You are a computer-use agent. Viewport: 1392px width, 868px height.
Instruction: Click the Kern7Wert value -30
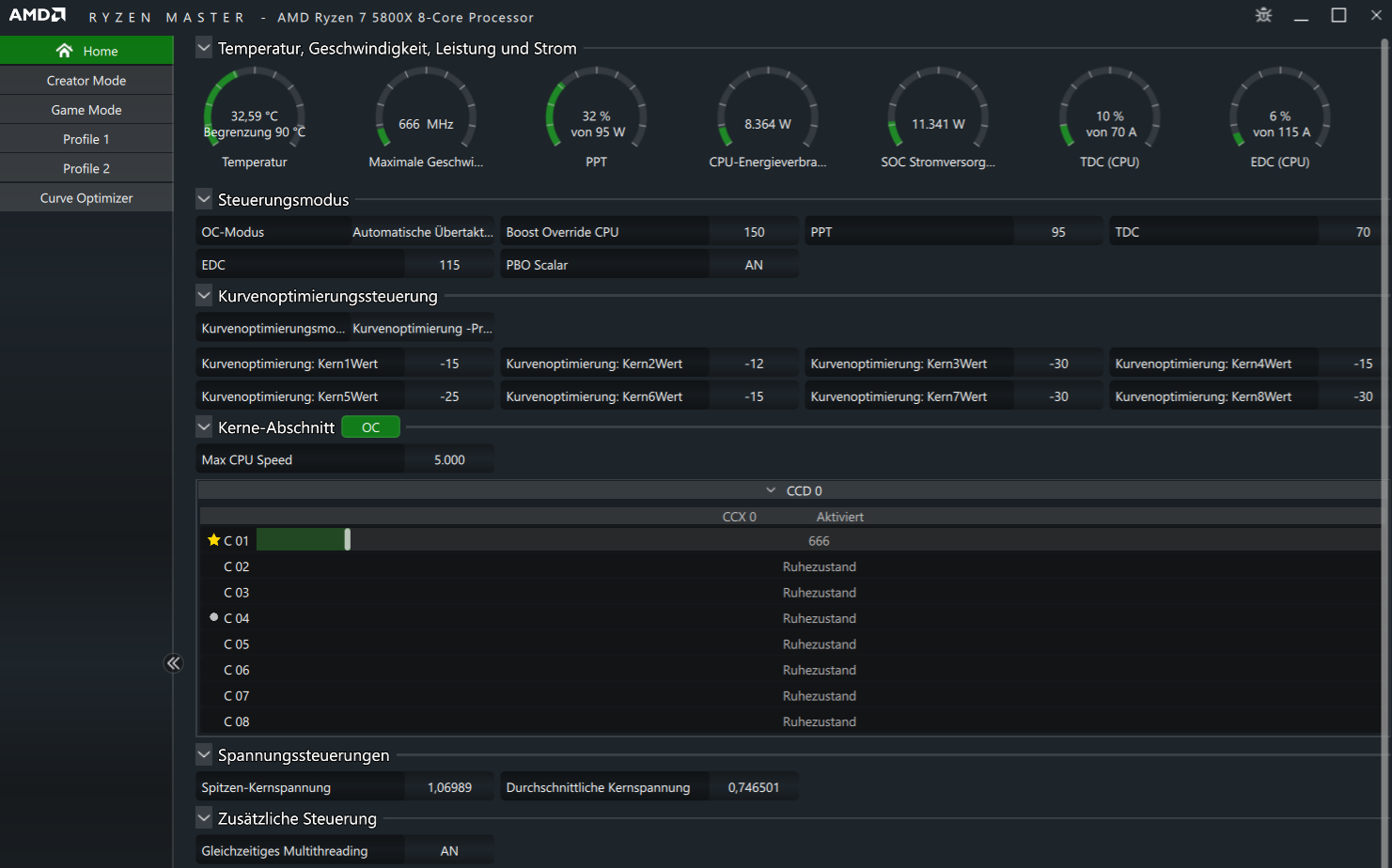tap(1058, 396)
